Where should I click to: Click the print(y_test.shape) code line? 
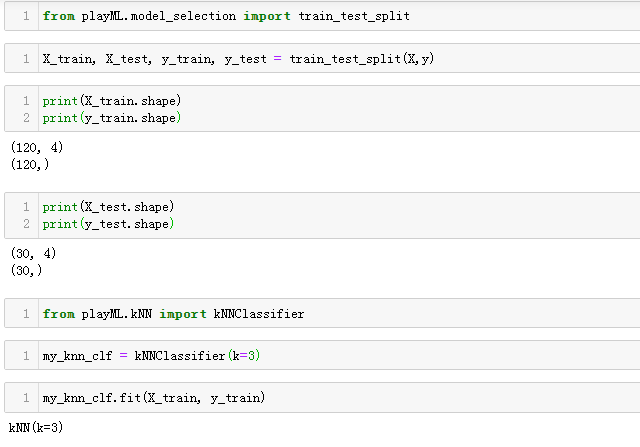[x=108, y=224]
